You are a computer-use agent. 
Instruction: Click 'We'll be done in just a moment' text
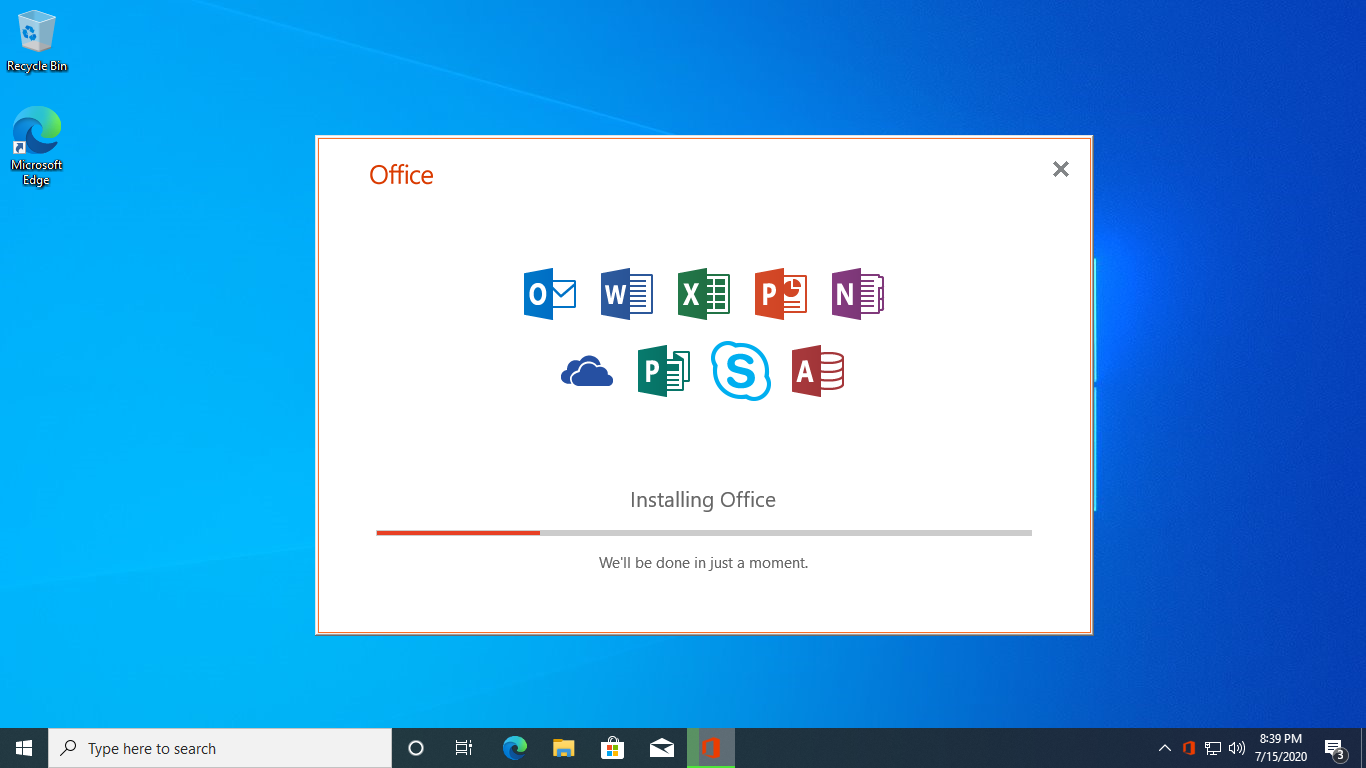(x=703, y=563)
